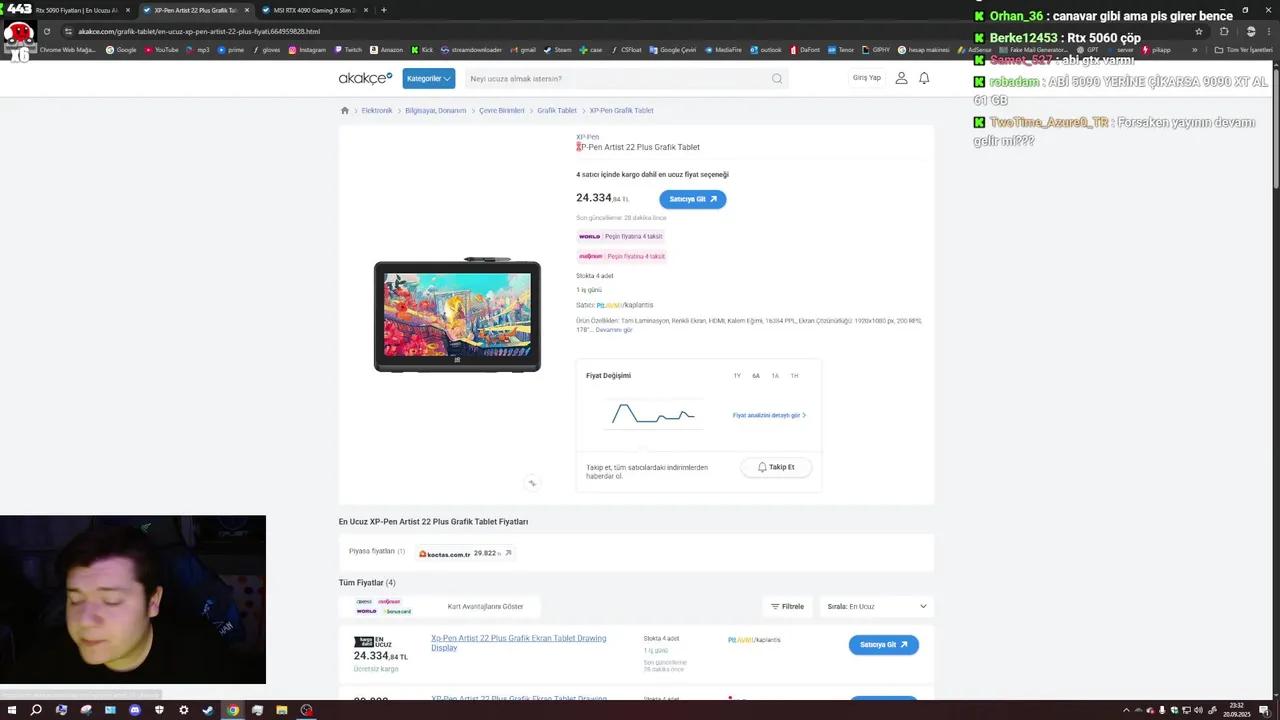
Task: Open the Twitch bookmark
Action: coord(348,49)
